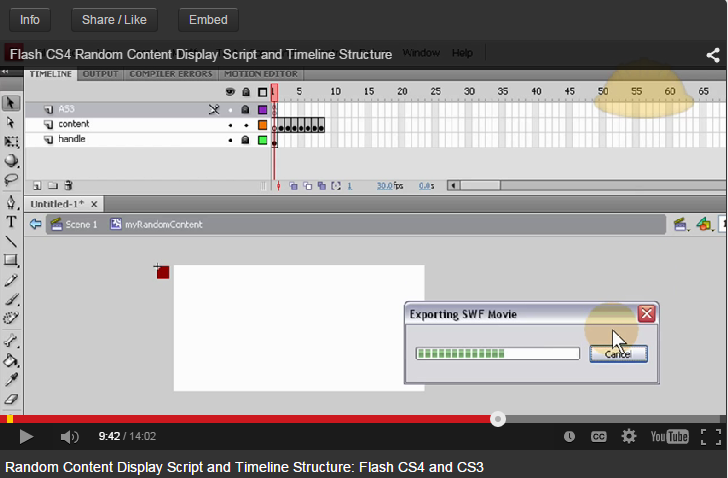
Task: Toggle closed captions CC button
Action: (598, 437)
